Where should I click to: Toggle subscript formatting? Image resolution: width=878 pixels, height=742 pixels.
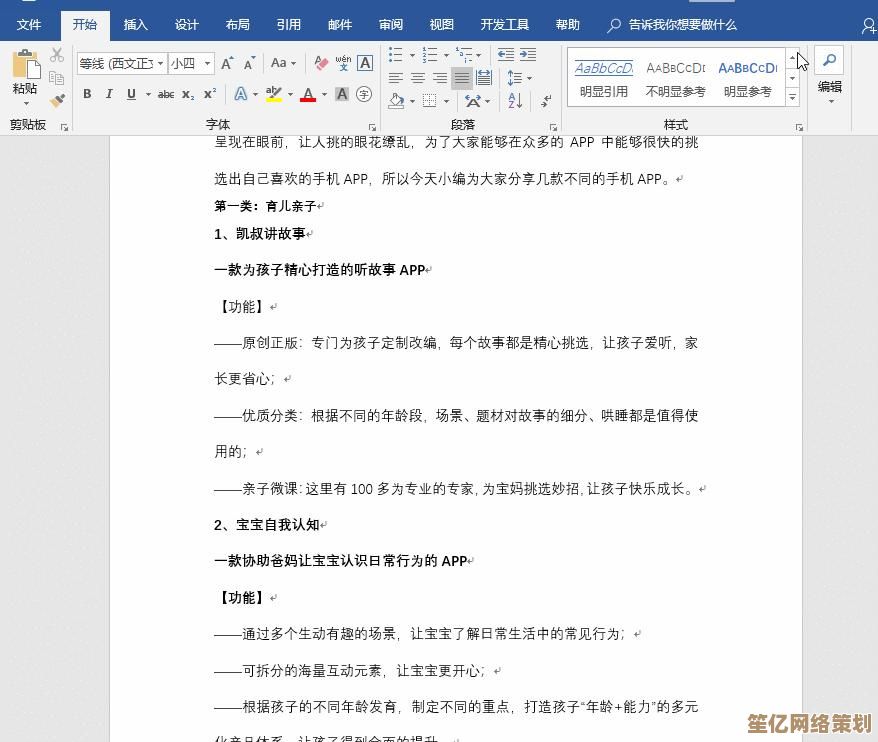pos(188,95)
